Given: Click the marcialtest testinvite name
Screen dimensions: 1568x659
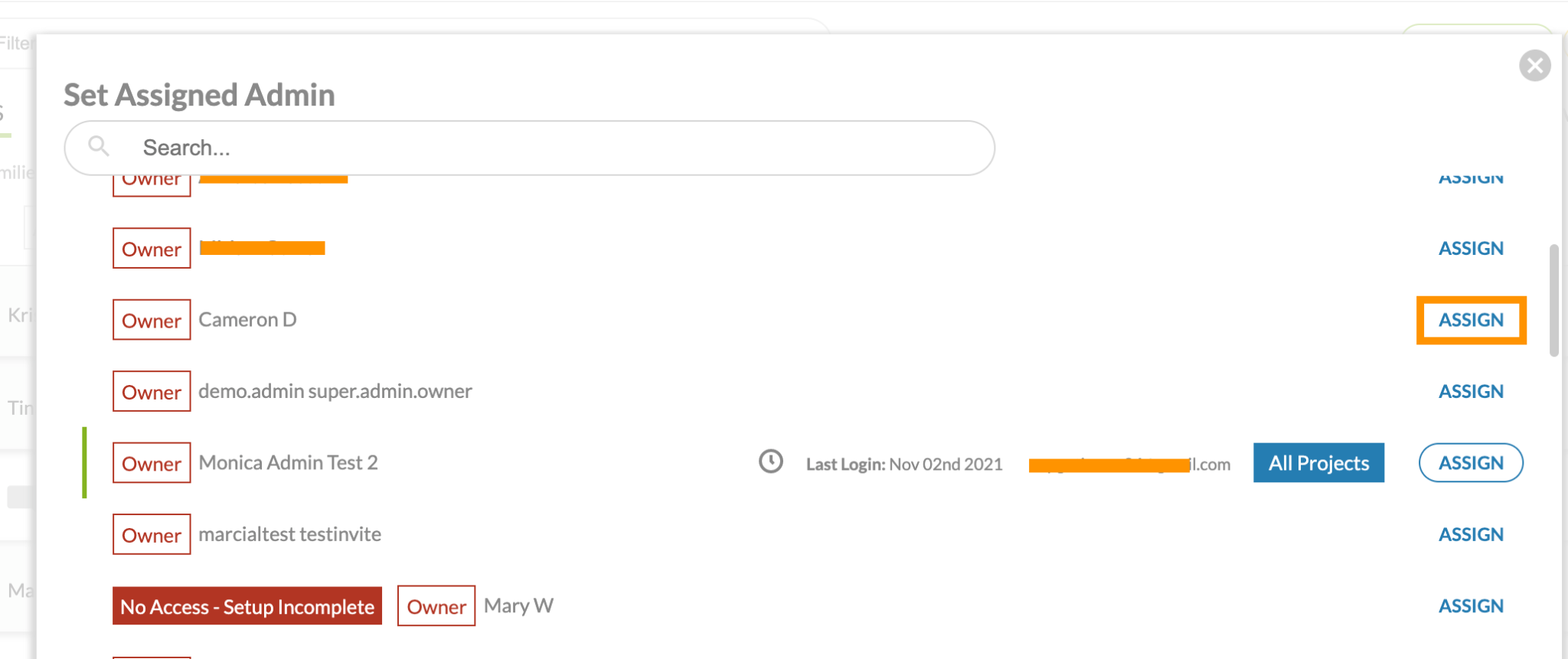Looking at the screenshot, I should point(289,534).
